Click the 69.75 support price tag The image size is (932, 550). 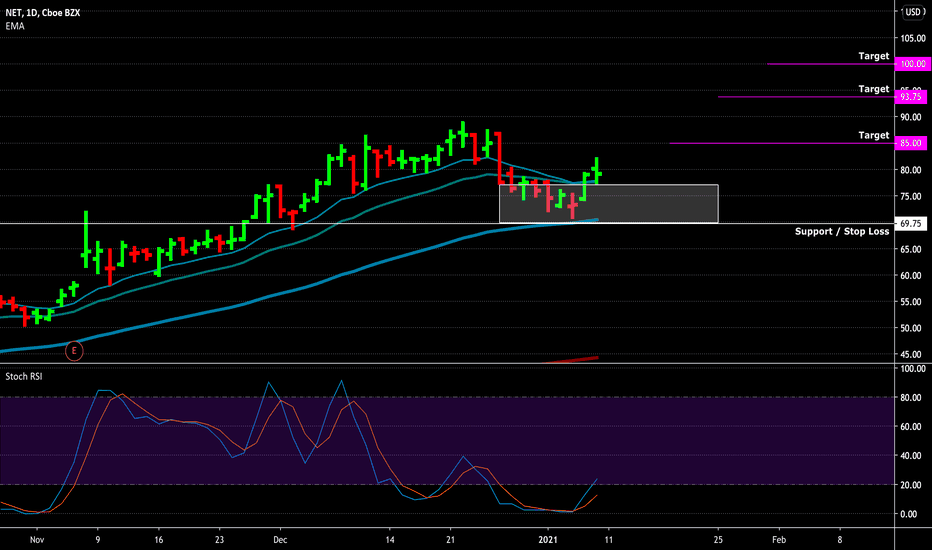pos(911,224)
